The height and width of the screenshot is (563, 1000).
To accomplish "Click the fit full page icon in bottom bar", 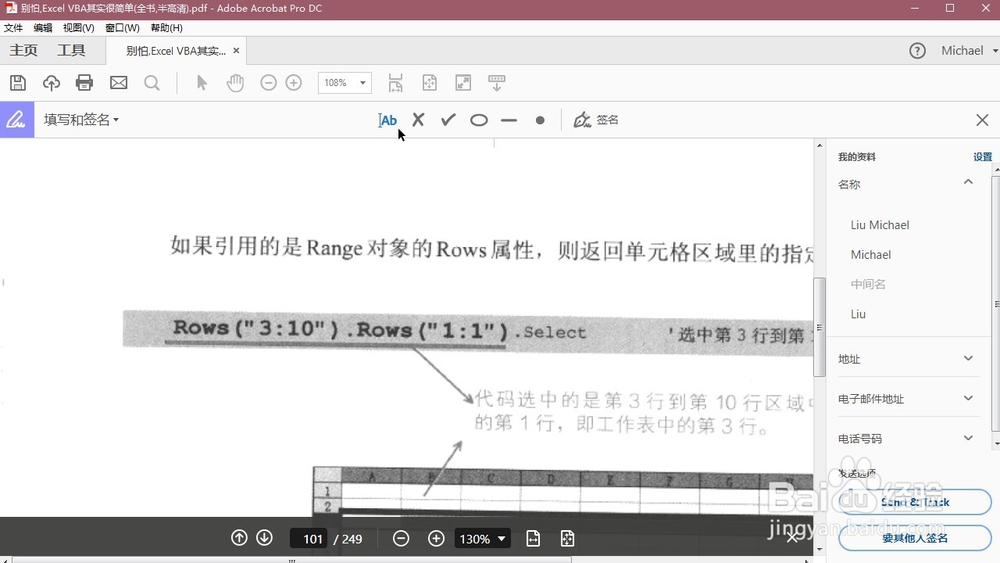I will [x=568, y=539].
